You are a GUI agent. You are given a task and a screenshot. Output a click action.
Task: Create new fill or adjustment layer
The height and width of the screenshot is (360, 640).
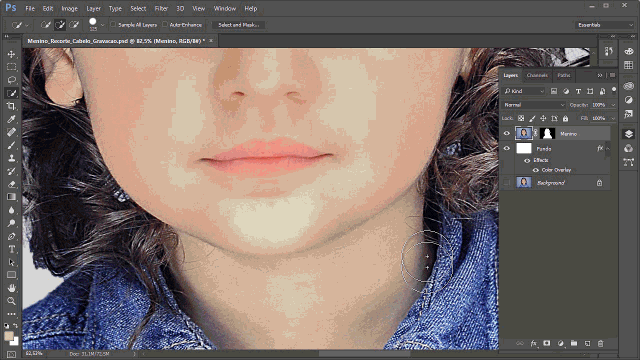(560, 344)
